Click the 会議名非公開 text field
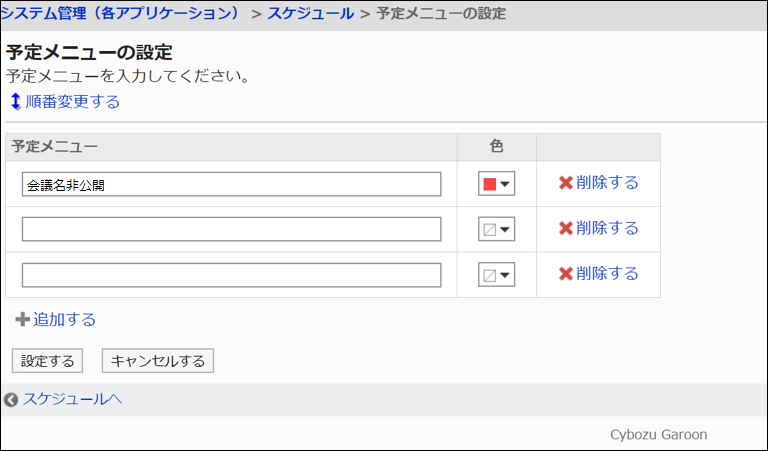Viewport: 768px width, 451px height. point(231,184)
